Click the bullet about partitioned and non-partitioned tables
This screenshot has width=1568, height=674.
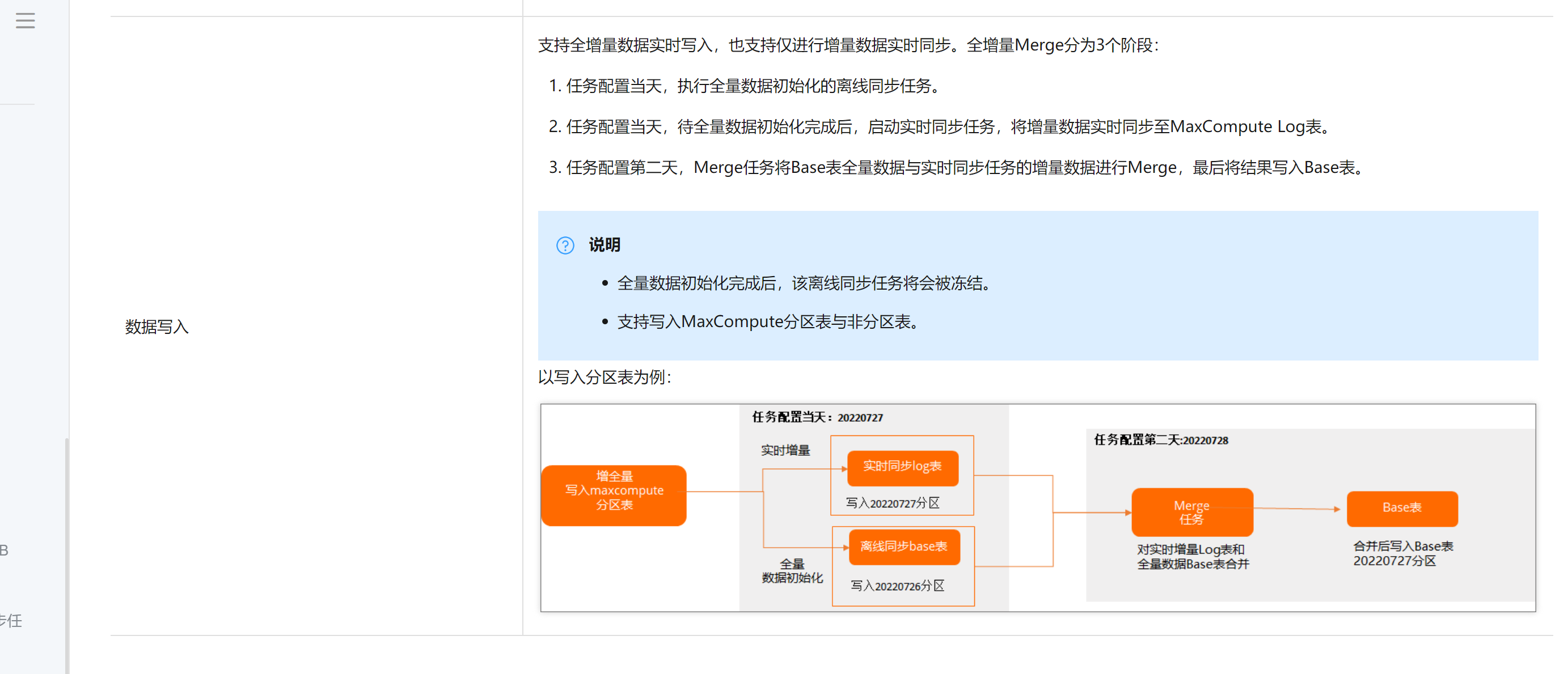tap(770, 321)
